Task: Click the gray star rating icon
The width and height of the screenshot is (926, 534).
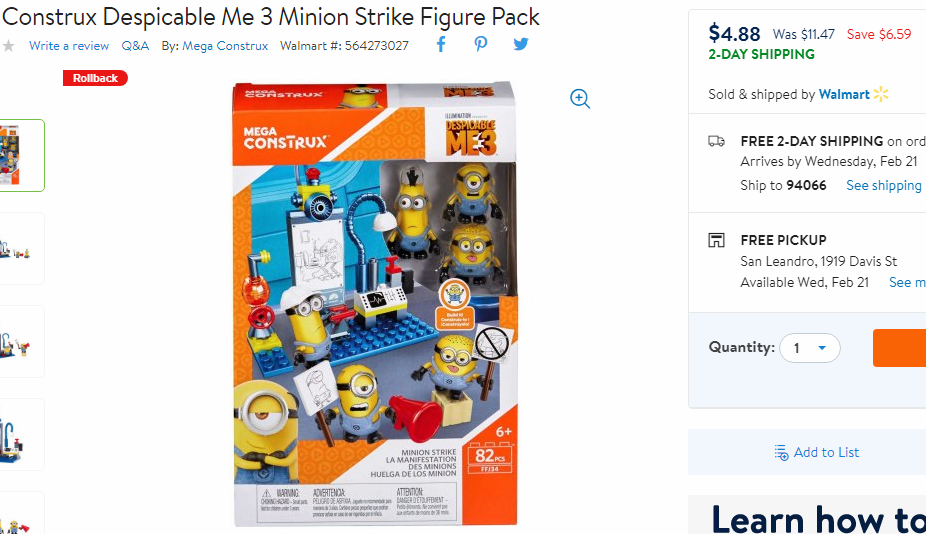Action: tap(8, 46)
